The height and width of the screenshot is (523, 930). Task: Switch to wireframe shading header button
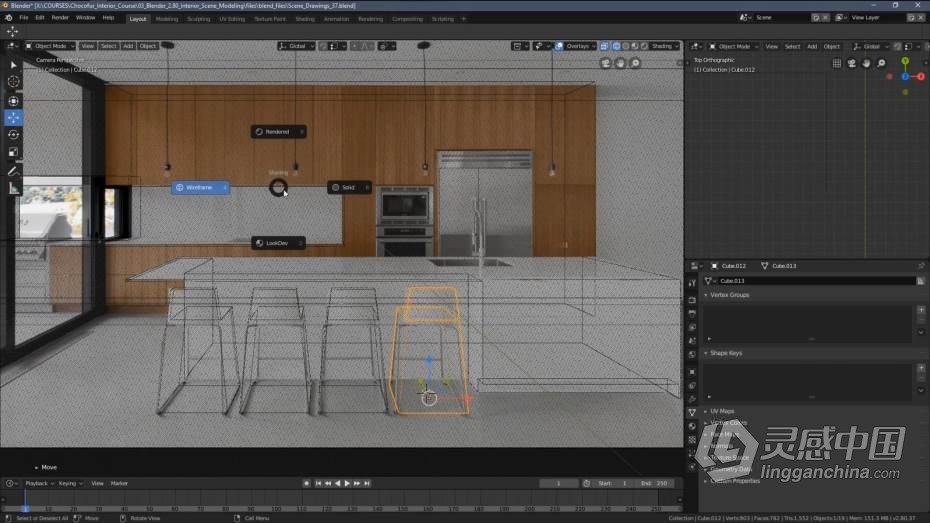tap(616, 46)
